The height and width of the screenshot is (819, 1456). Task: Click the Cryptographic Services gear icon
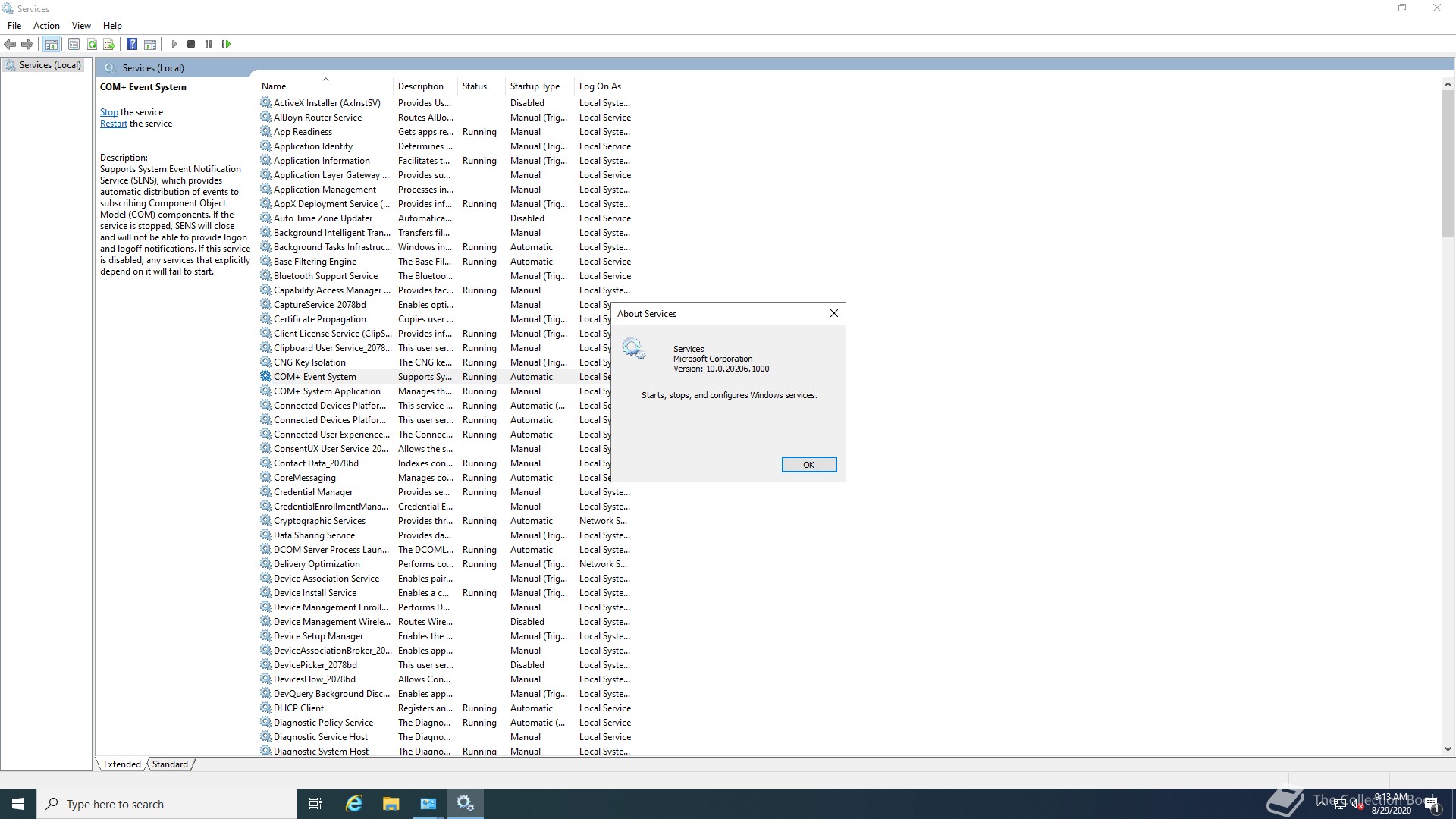coord(265,520)
